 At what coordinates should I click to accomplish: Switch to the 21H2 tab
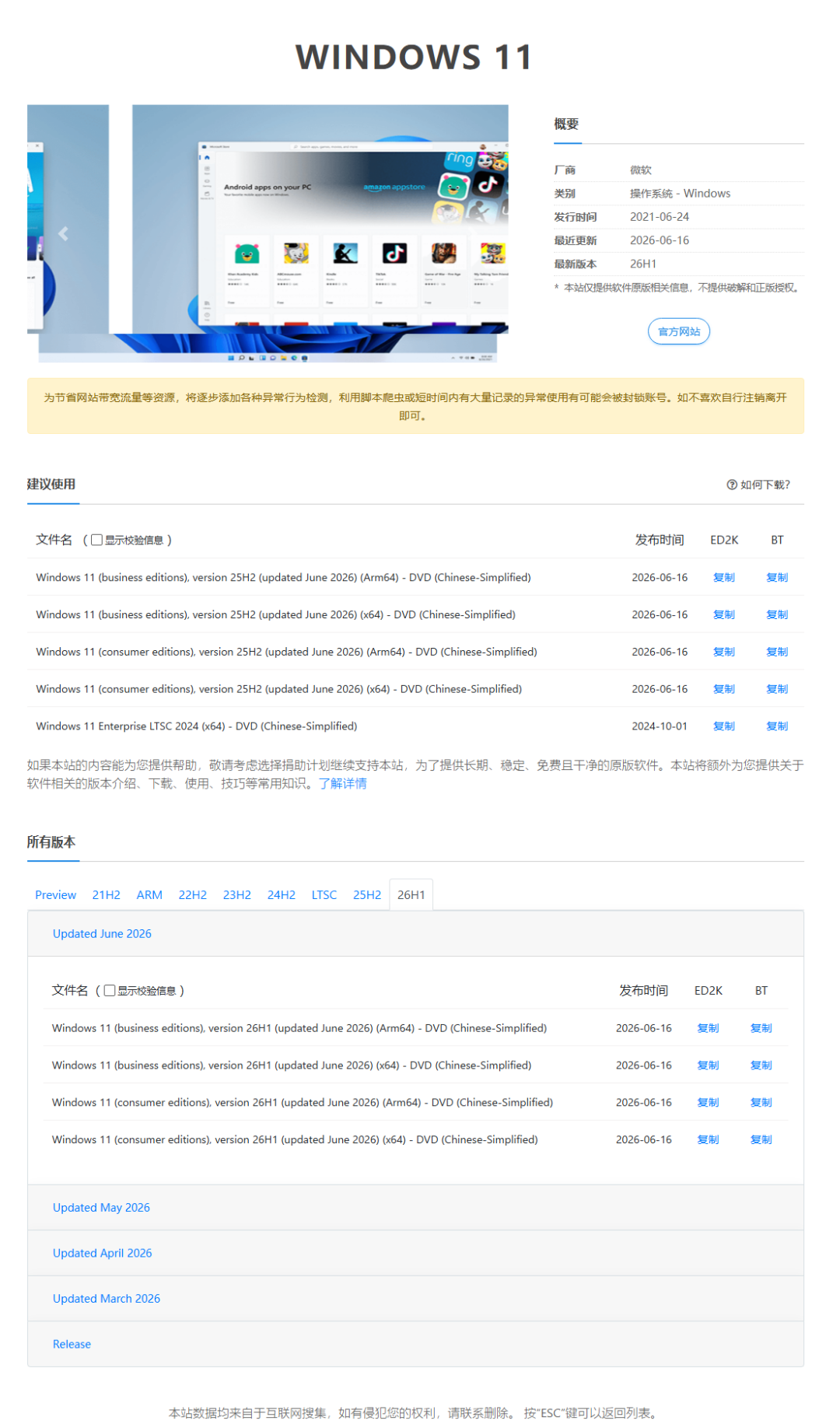pyautogui.click(x=106, y=894)
